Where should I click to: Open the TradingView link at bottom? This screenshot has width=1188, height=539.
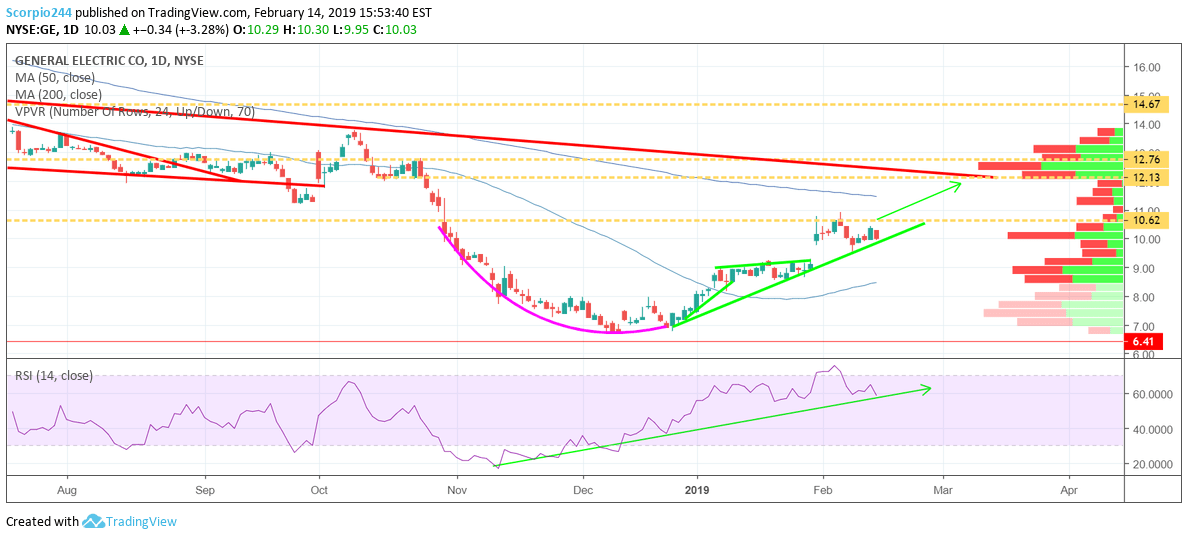(x=141, y=522)
